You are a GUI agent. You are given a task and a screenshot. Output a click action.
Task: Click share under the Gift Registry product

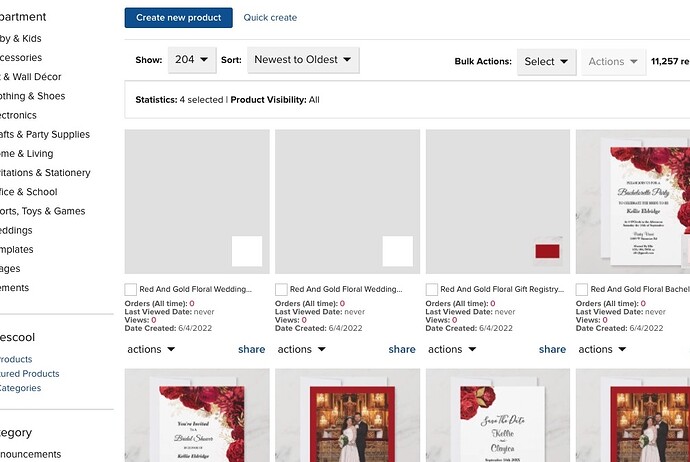(x=552, y=349)
